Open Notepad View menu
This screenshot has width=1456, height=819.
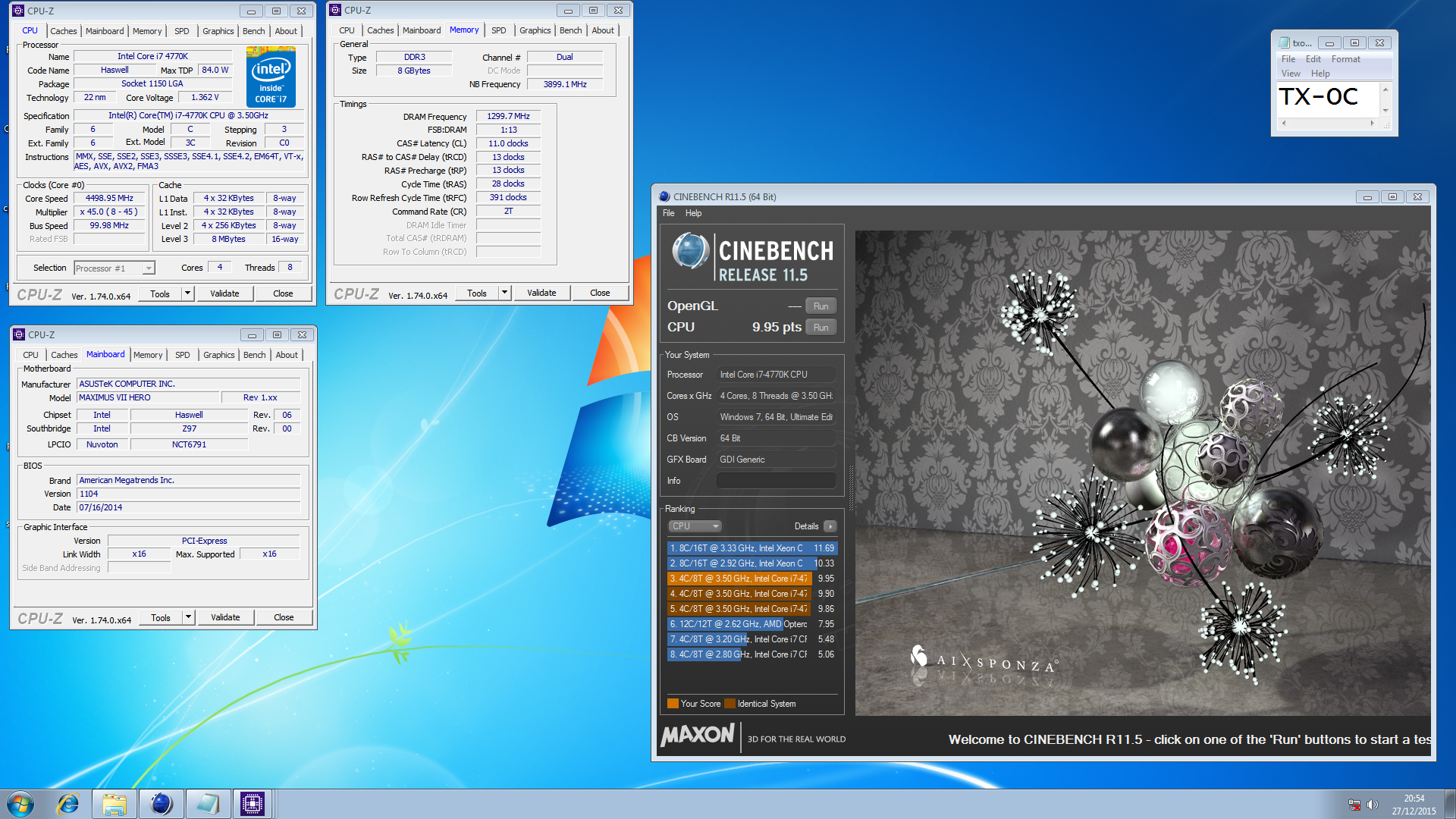pos(1291,74)
